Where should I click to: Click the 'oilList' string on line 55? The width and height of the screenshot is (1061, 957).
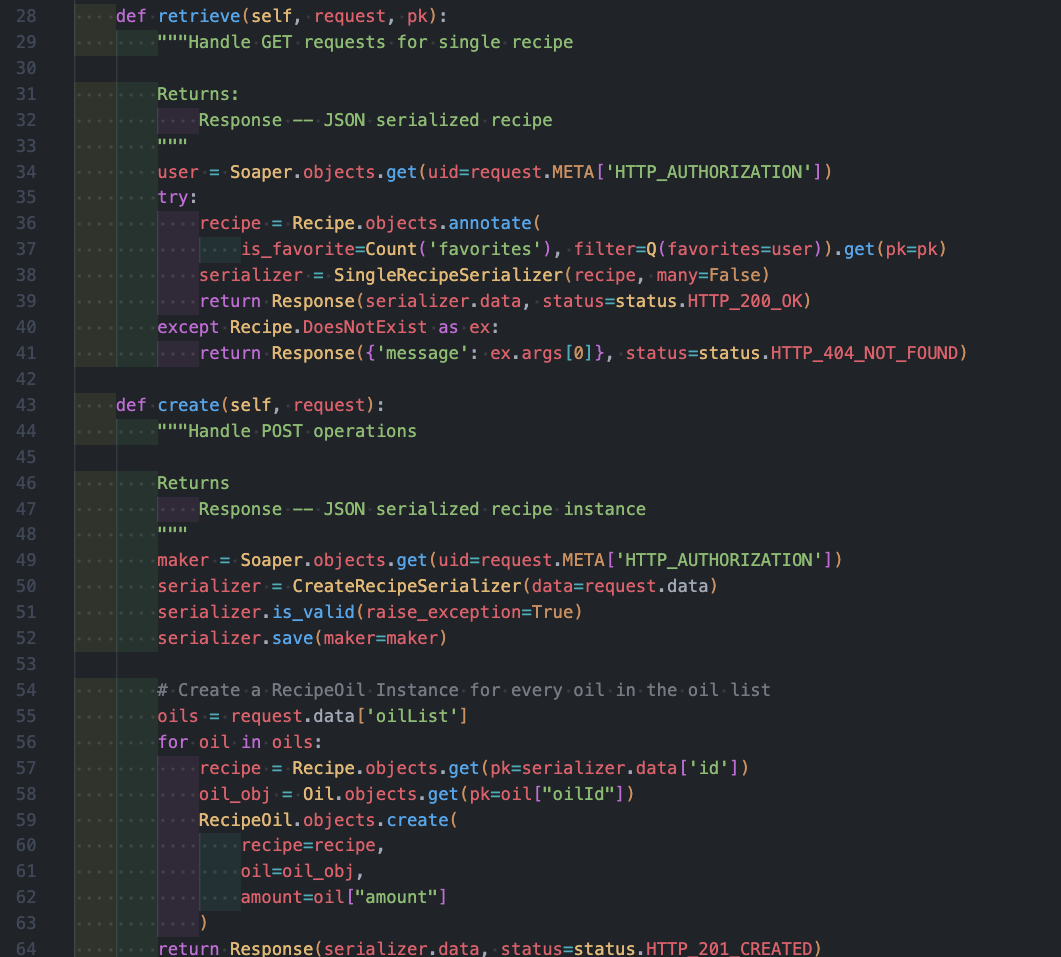pos(412,715)
